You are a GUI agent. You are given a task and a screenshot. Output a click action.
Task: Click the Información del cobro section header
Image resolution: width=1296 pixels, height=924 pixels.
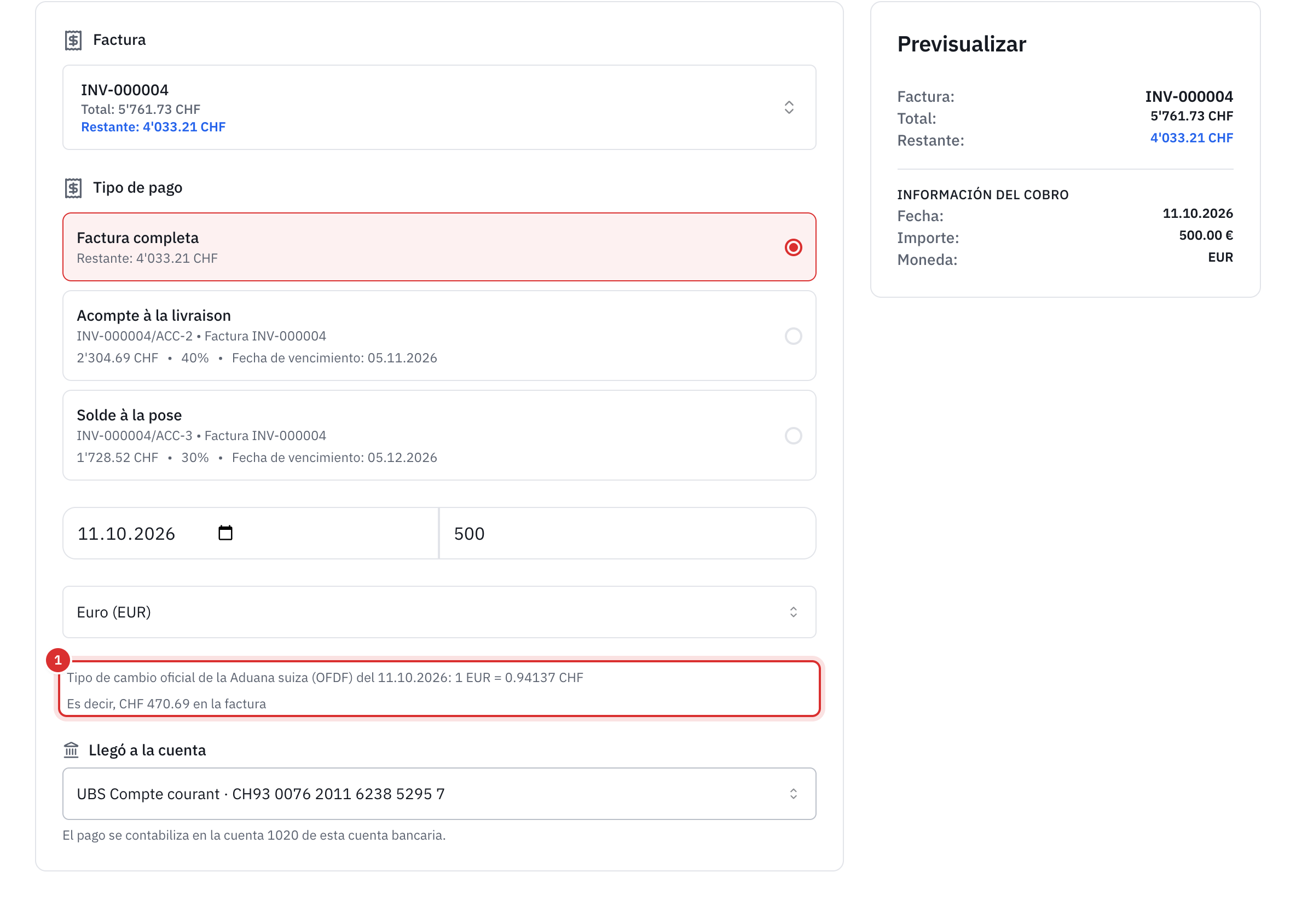(982, 195)
